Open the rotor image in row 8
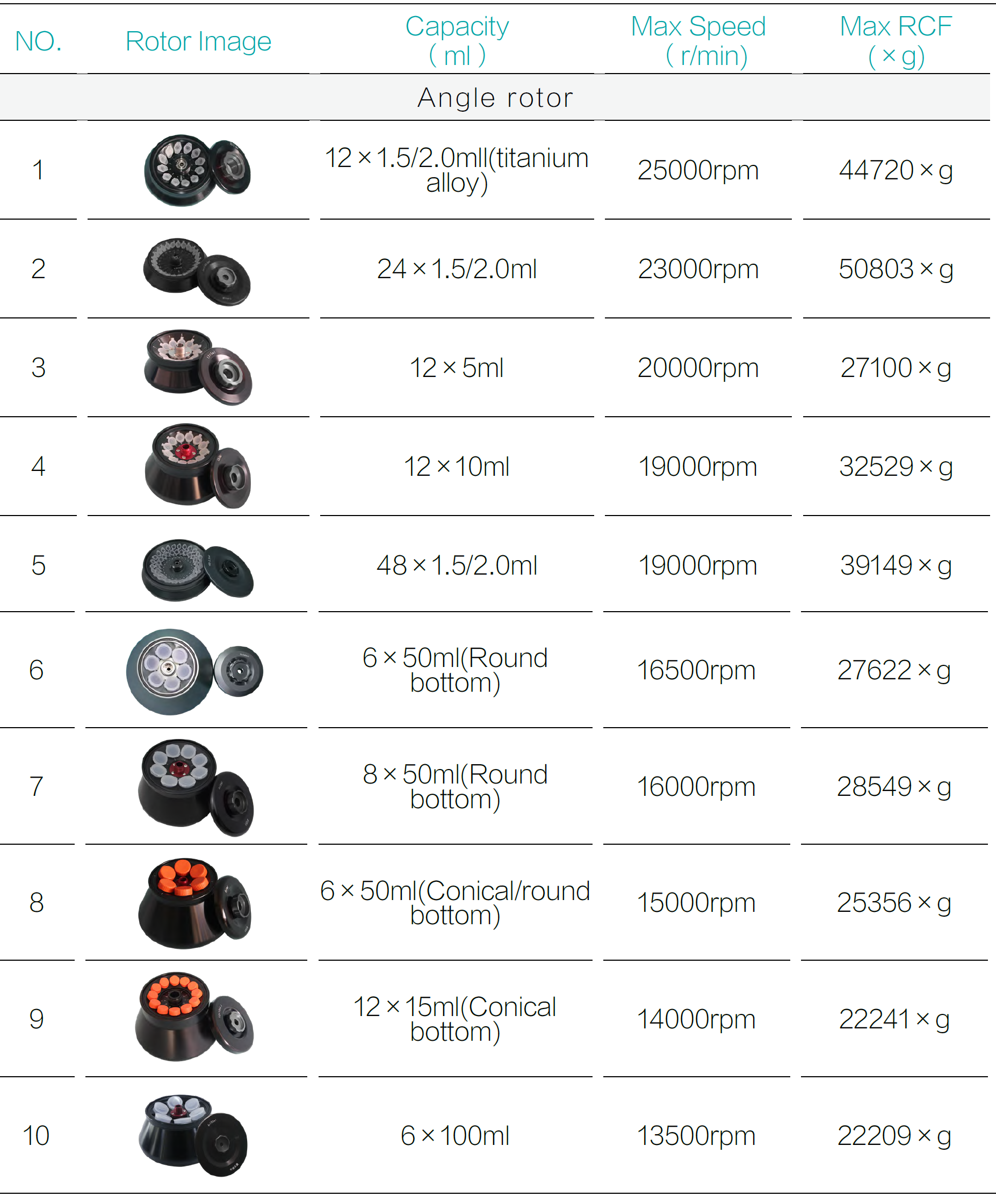Image resolution: width=996 pixels, height=1204 pixels. pyautogui.click(x=194, y=903)
